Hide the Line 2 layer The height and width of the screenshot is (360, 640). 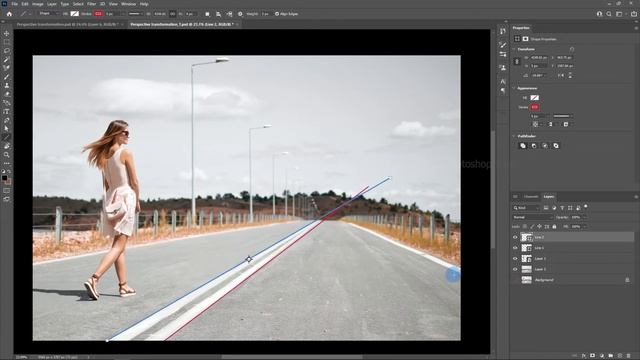[515, 237]
